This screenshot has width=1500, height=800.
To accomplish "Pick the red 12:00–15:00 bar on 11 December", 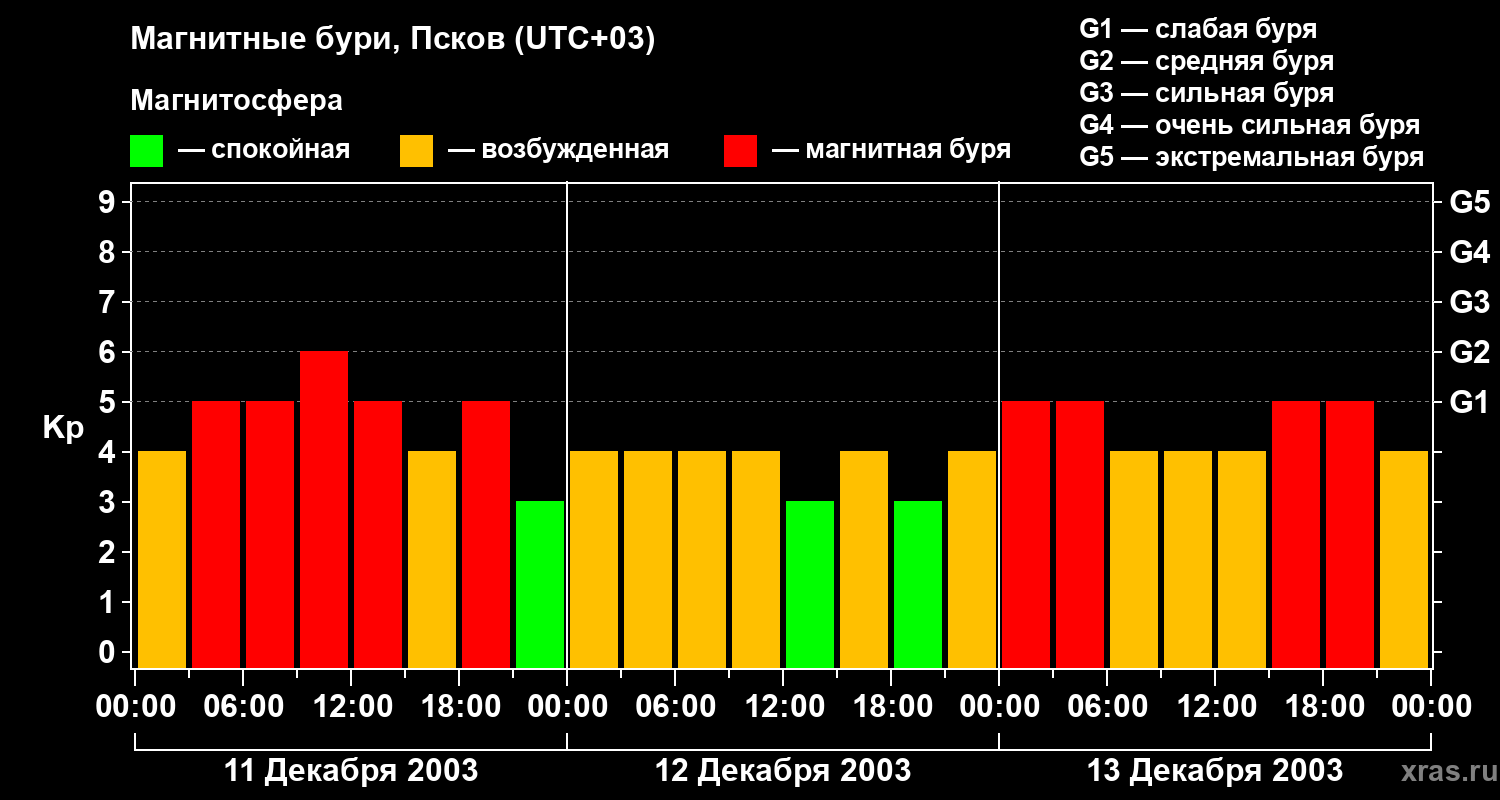I will click(x=378, y=535).
